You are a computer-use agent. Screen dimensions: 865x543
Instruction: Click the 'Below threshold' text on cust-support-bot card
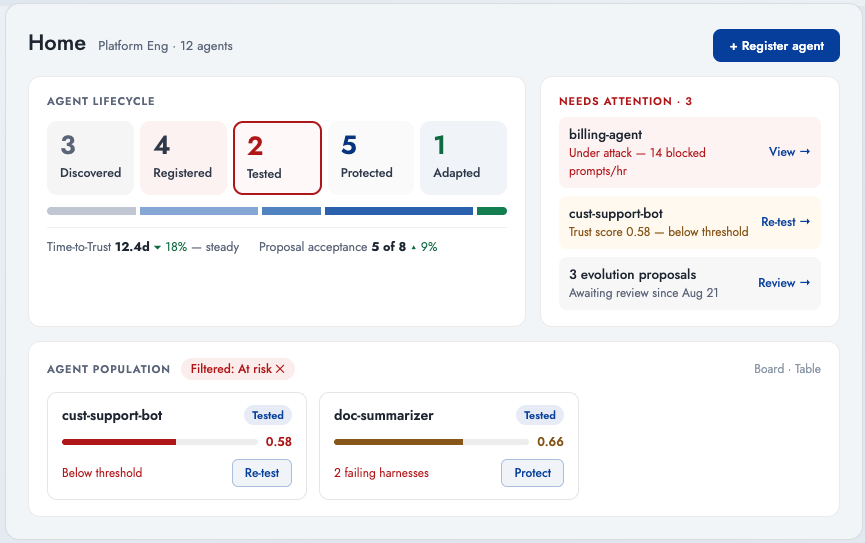click(102, 473)
